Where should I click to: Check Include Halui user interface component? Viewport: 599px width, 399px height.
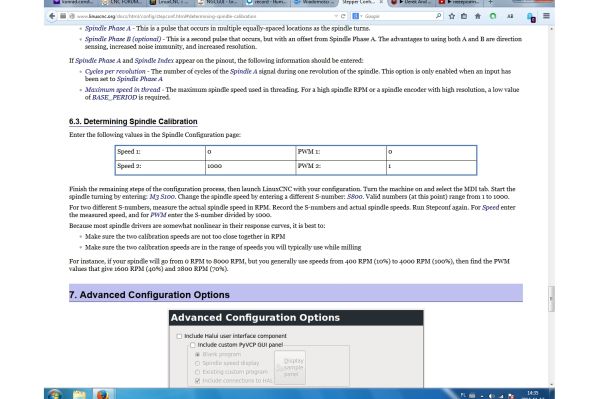(179, 336)
